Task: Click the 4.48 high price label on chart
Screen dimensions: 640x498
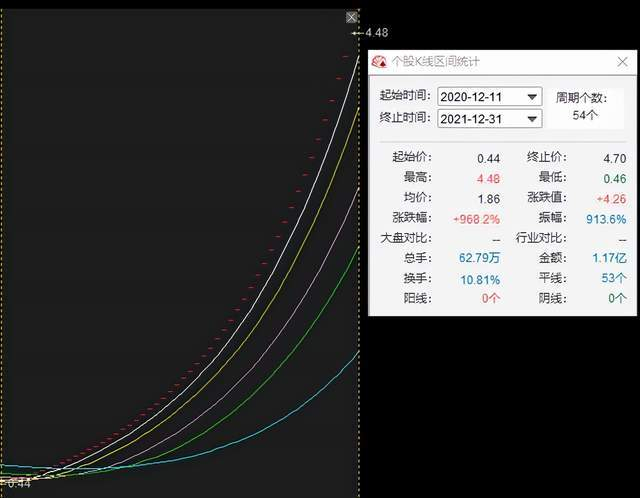Action: tap(376, 33)
